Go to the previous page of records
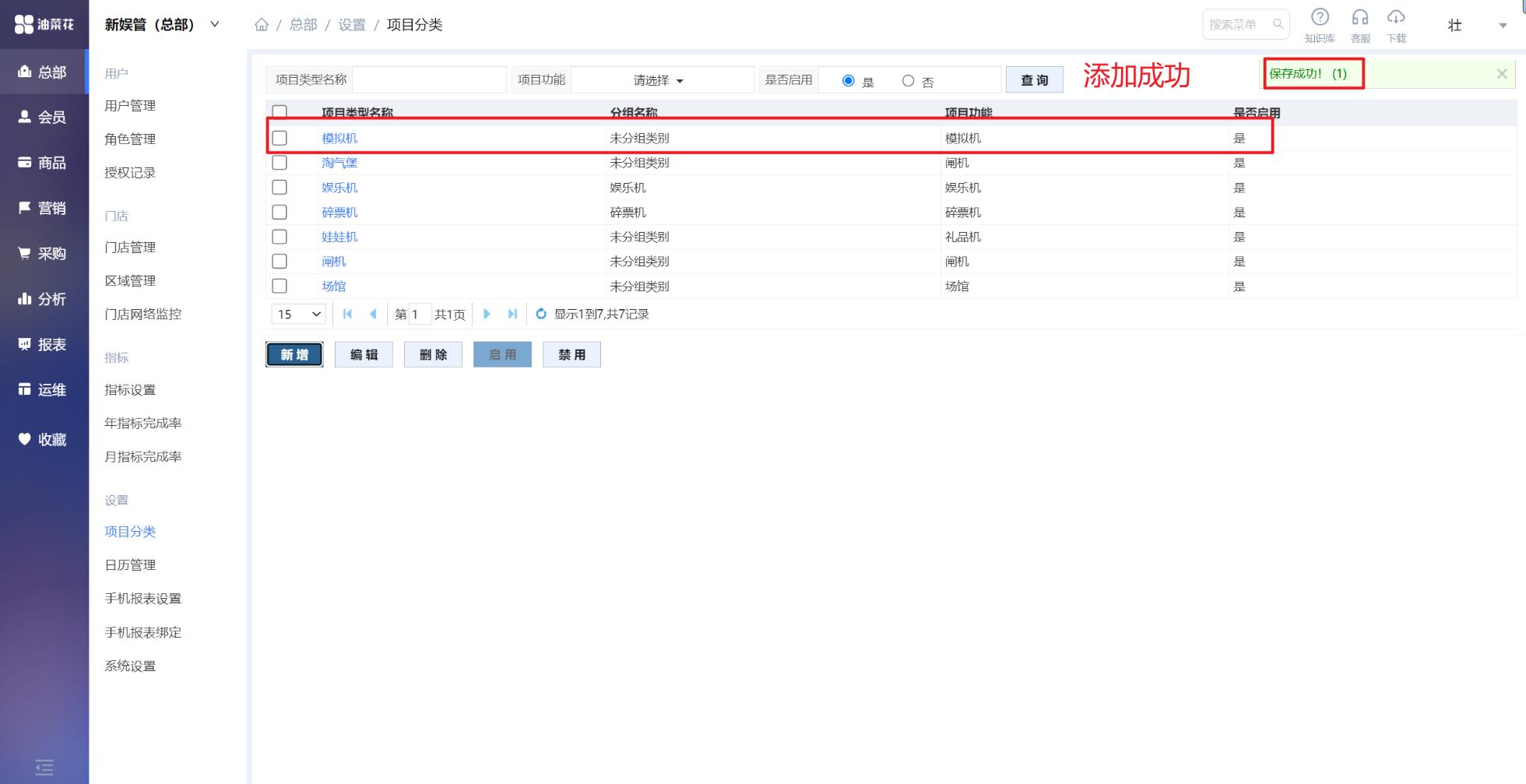 click(x=373, y=314)
